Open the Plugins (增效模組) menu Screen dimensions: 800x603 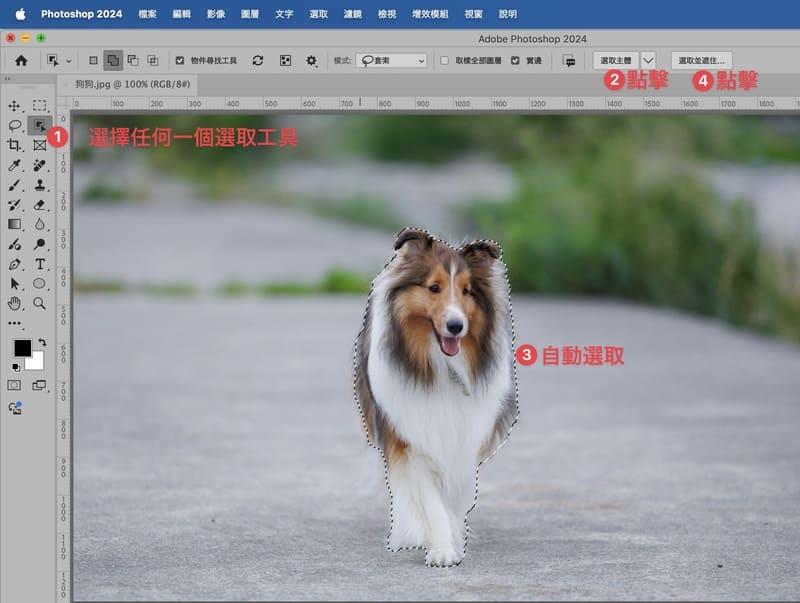point(430,14)
